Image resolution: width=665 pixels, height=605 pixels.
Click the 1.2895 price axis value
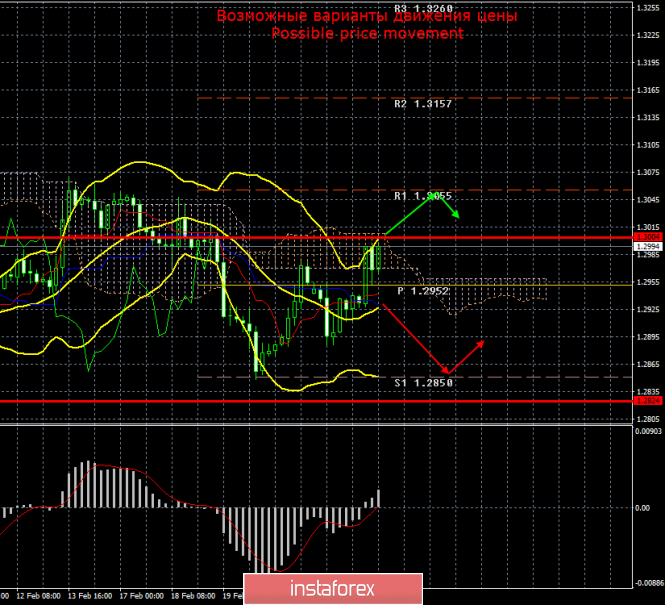pos(648,337)
